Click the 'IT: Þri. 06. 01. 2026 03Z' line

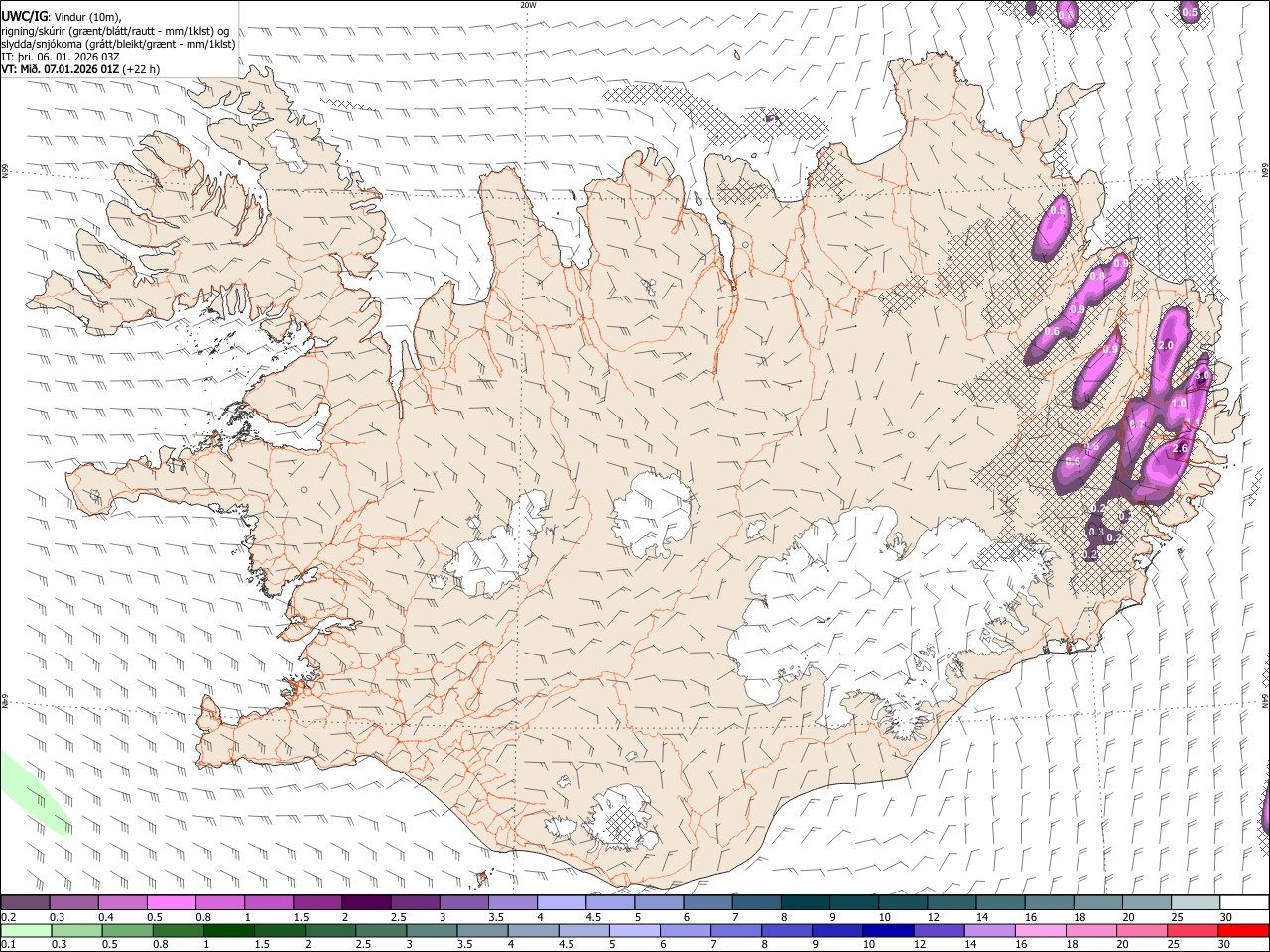coord(61,57)
